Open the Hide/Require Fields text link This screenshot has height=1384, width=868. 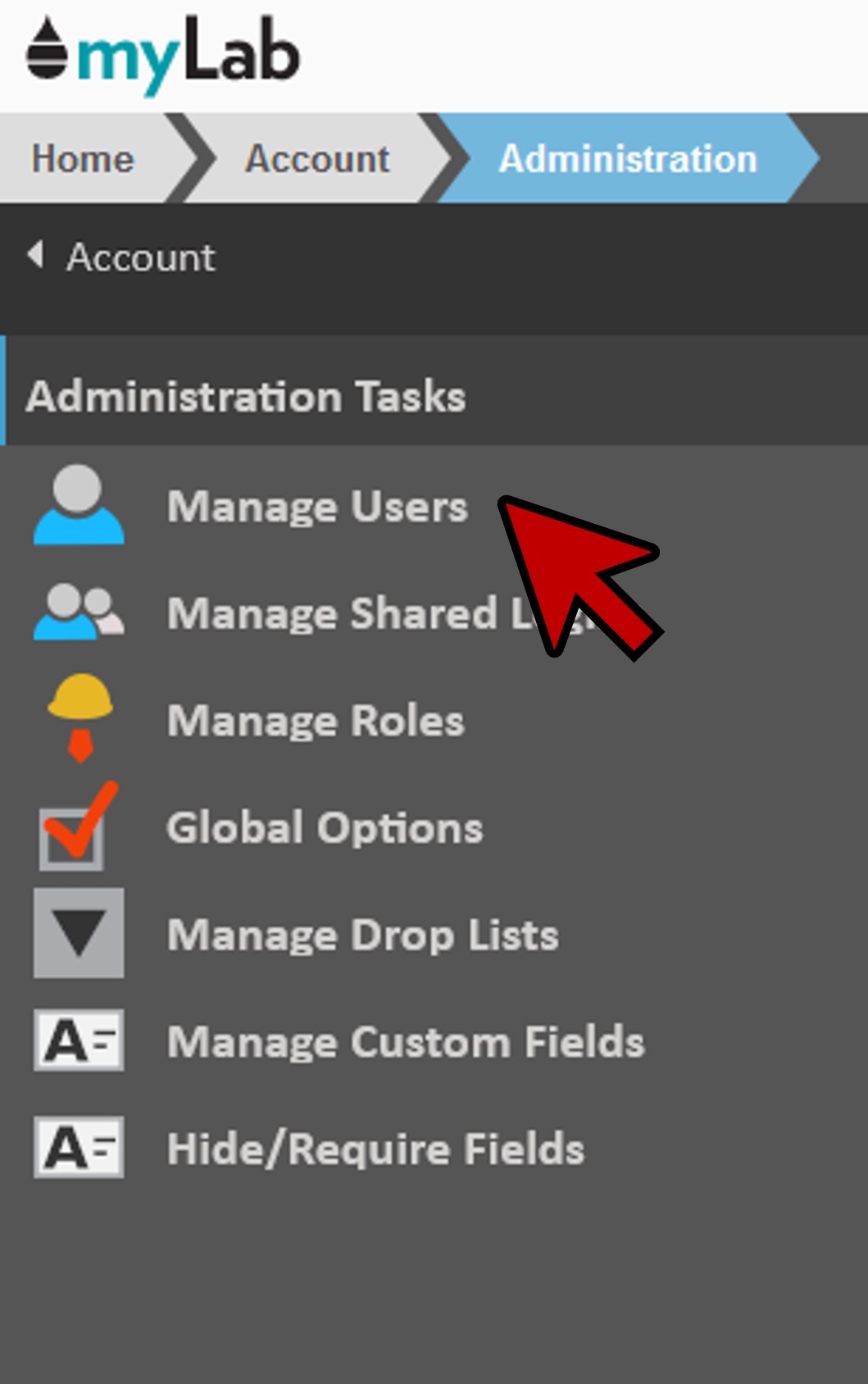[375, 1149]
